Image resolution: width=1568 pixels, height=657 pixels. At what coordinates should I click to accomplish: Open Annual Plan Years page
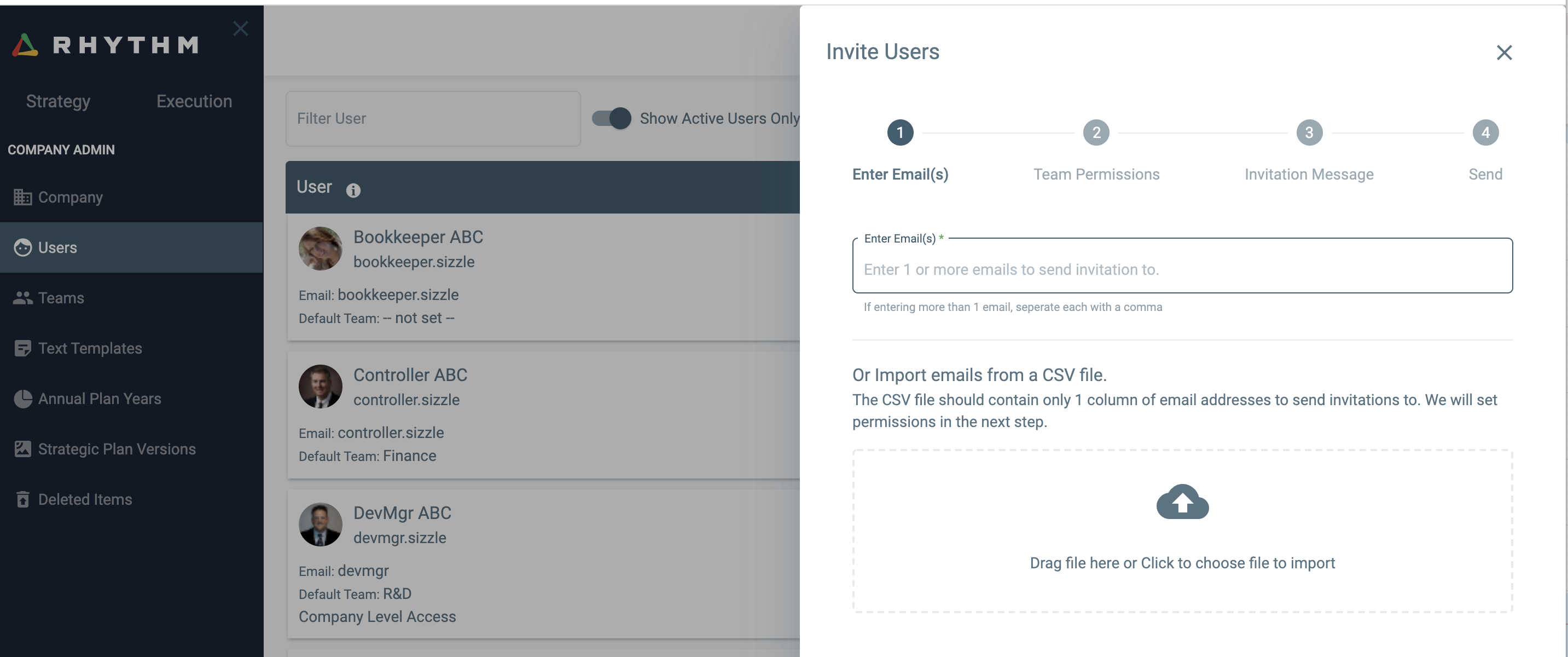point(131,399)
